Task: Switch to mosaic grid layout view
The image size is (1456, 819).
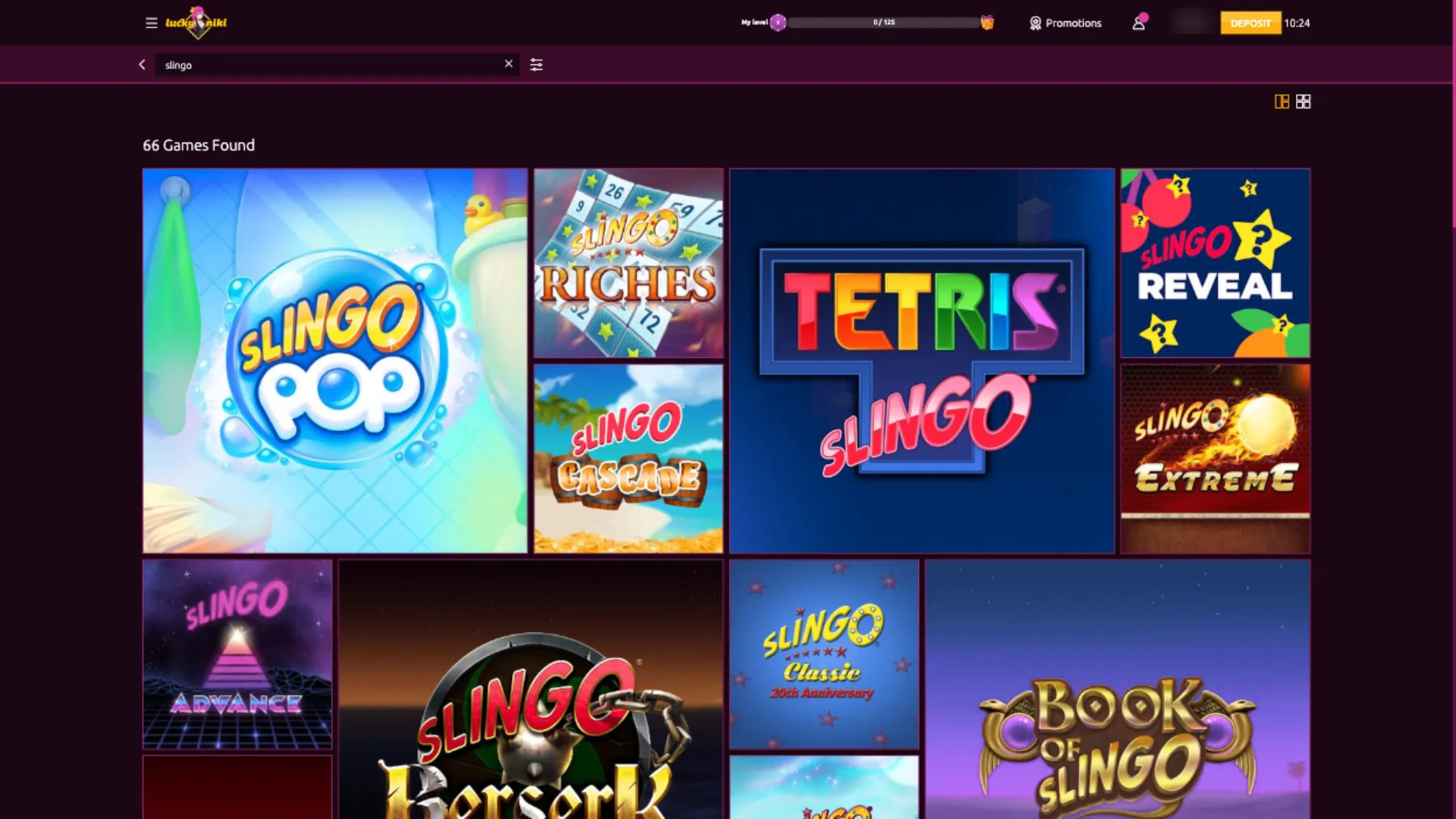Action: point(1282,102)
